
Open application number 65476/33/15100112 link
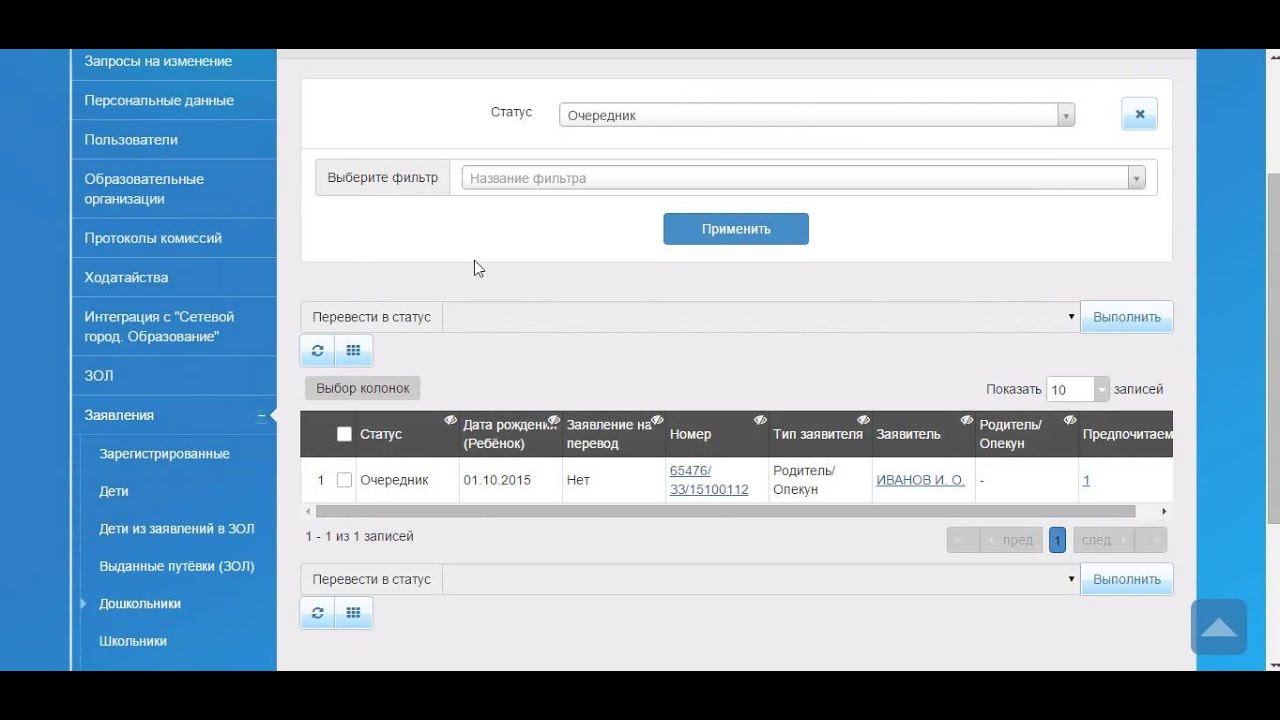point(709,480)
